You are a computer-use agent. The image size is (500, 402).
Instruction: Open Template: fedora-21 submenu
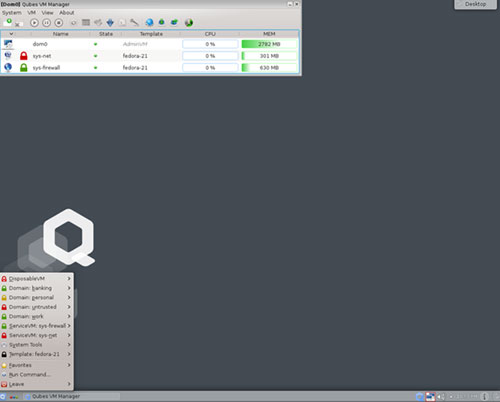tap(37, 354)
